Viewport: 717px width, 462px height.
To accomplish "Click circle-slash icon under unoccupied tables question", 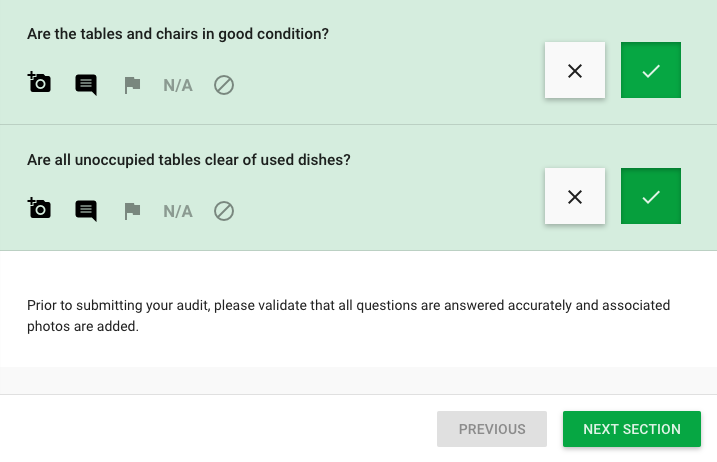I will (x=224, y=211).
